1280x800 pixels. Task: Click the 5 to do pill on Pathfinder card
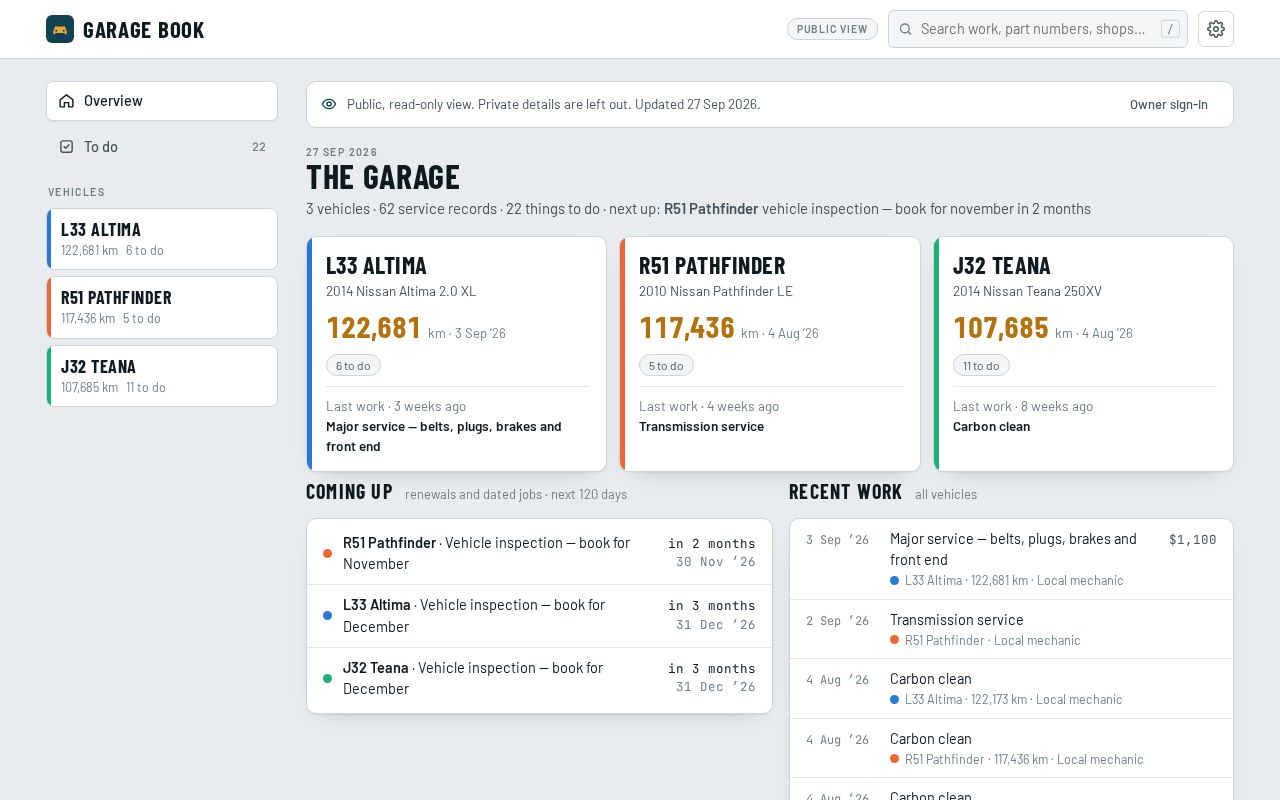[666, 365]
